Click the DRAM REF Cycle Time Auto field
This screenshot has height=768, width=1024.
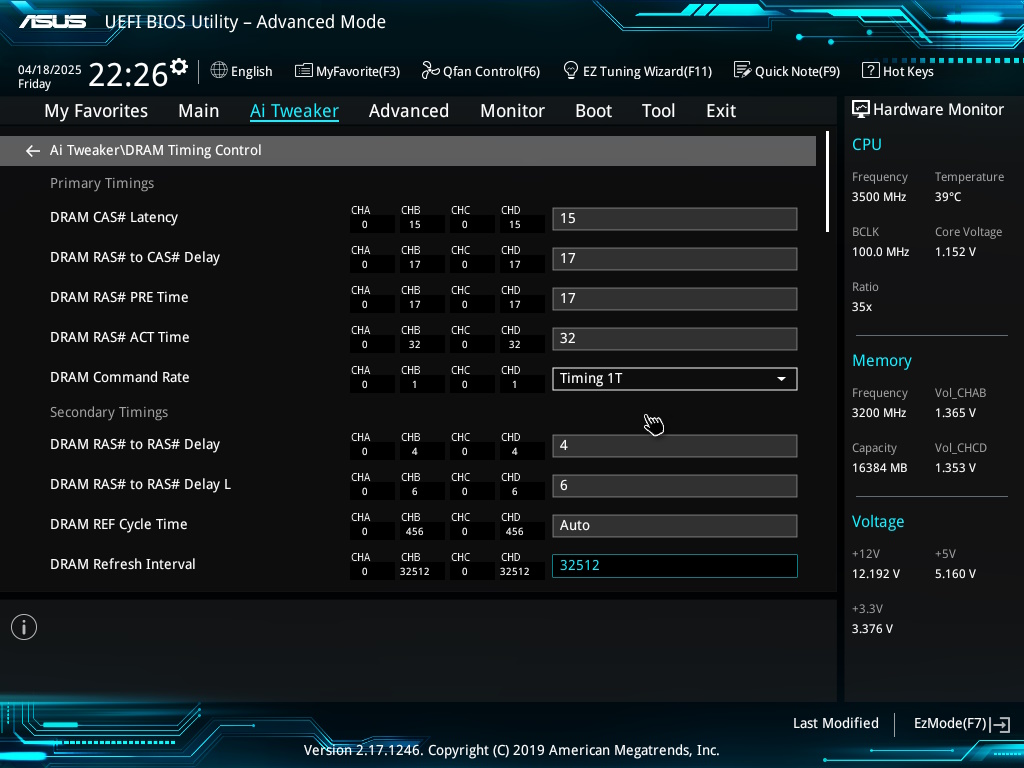(675, 526)
